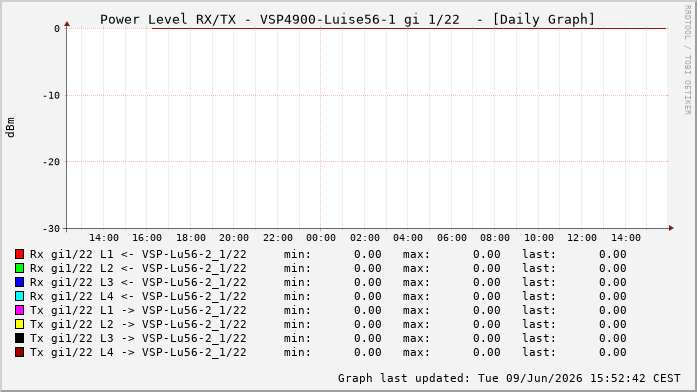Click the yellow Tx L2 legend swatch
Screen dimensions: 697x392
[x=19, y=324]
